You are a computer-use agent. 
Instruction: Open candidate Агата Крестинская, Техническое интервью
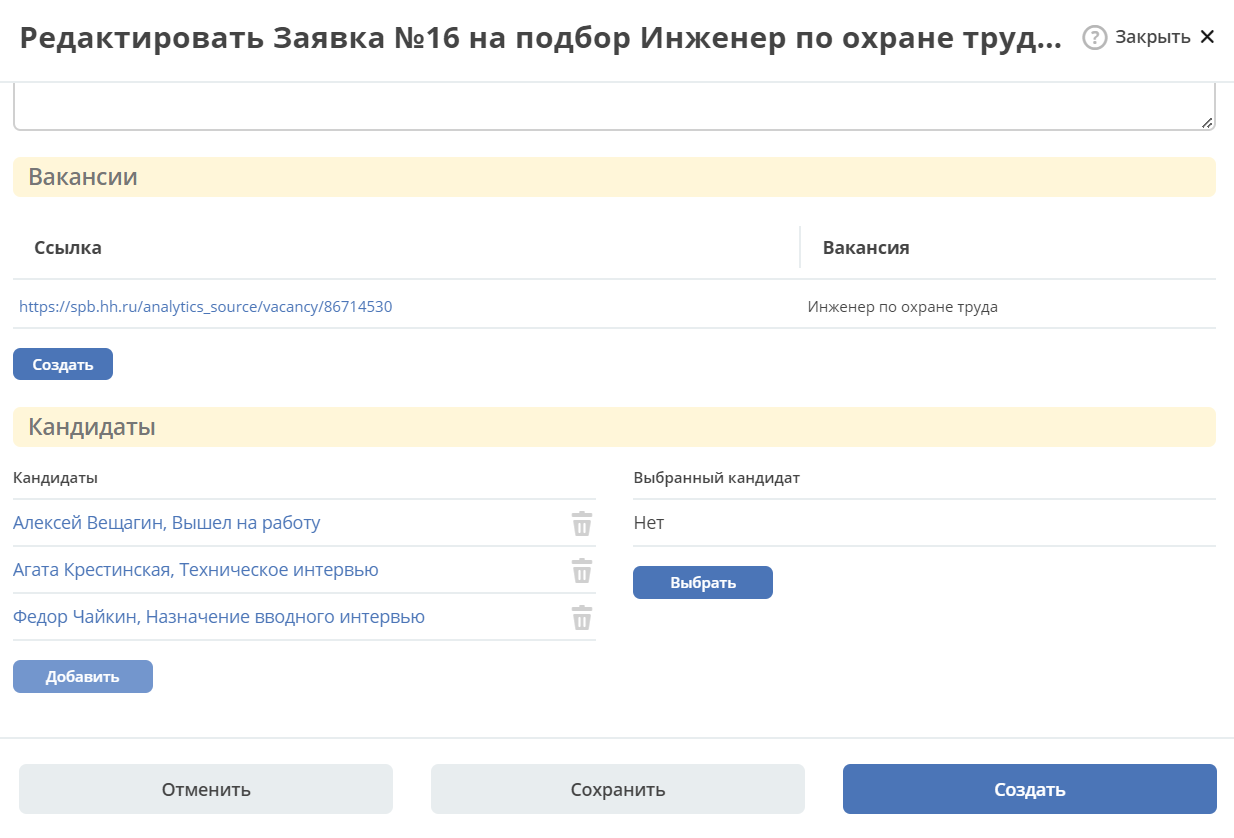point(196,570)
